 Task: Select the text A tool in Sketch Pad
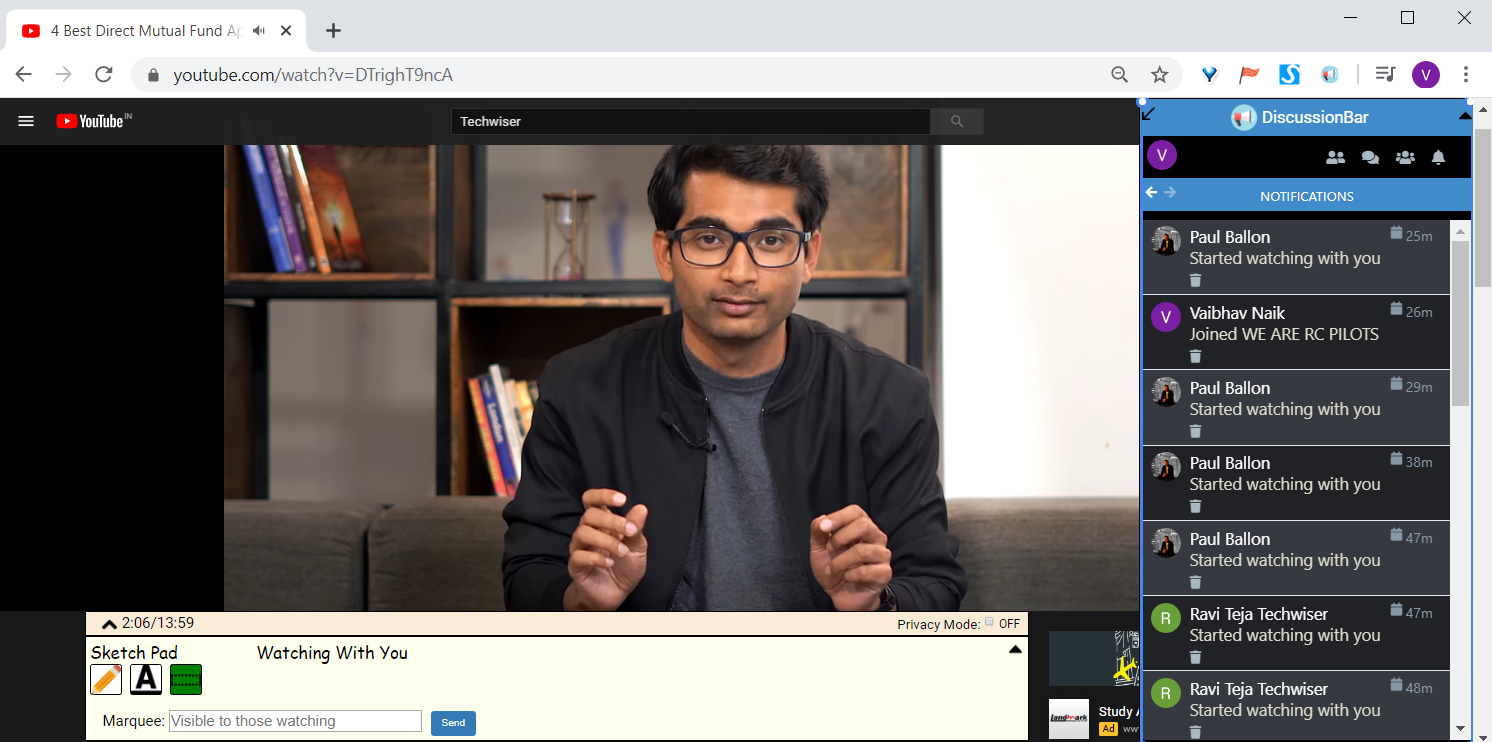pos(146,680)
